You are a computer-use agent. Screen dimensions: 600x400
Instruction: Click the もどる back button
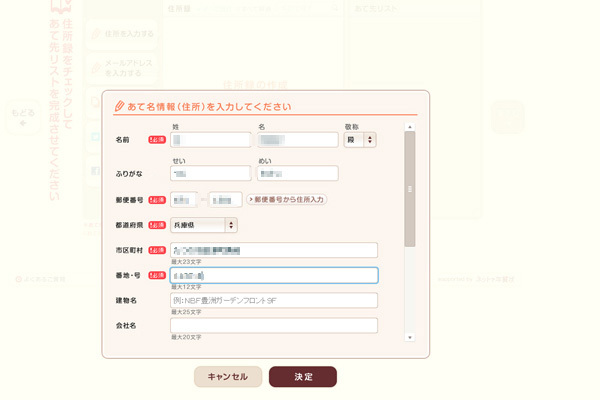pyautogui.click(x=24, y=117)
